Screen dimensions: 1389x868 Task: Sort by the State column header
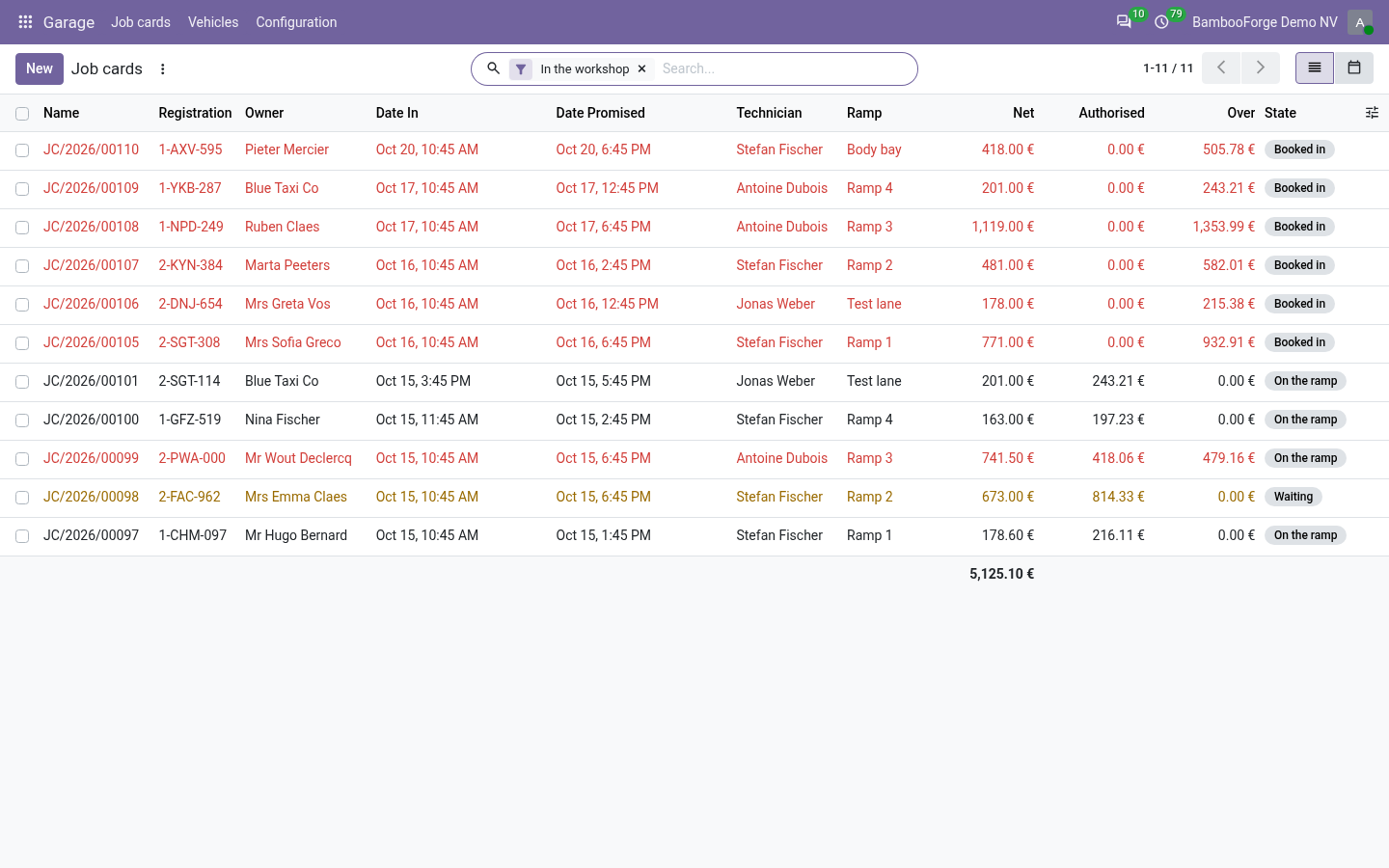[x=1280, y=113]
